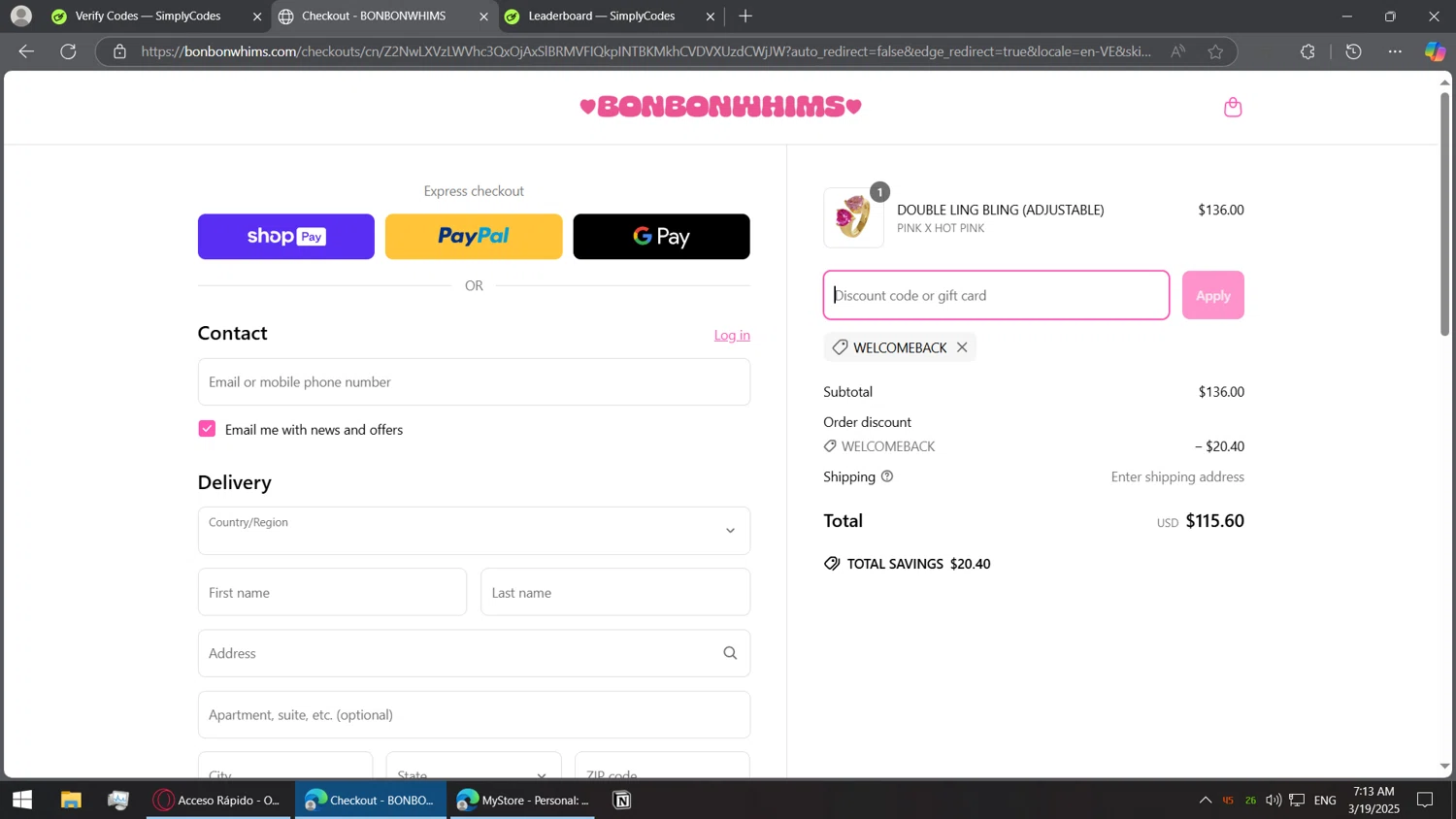Image resolution: width=1456 pixels, height=819 pixels.
Task: Switch to MyStore Personal Edge taskbar window
Action: pyautogui.click(x=522, y=800)
